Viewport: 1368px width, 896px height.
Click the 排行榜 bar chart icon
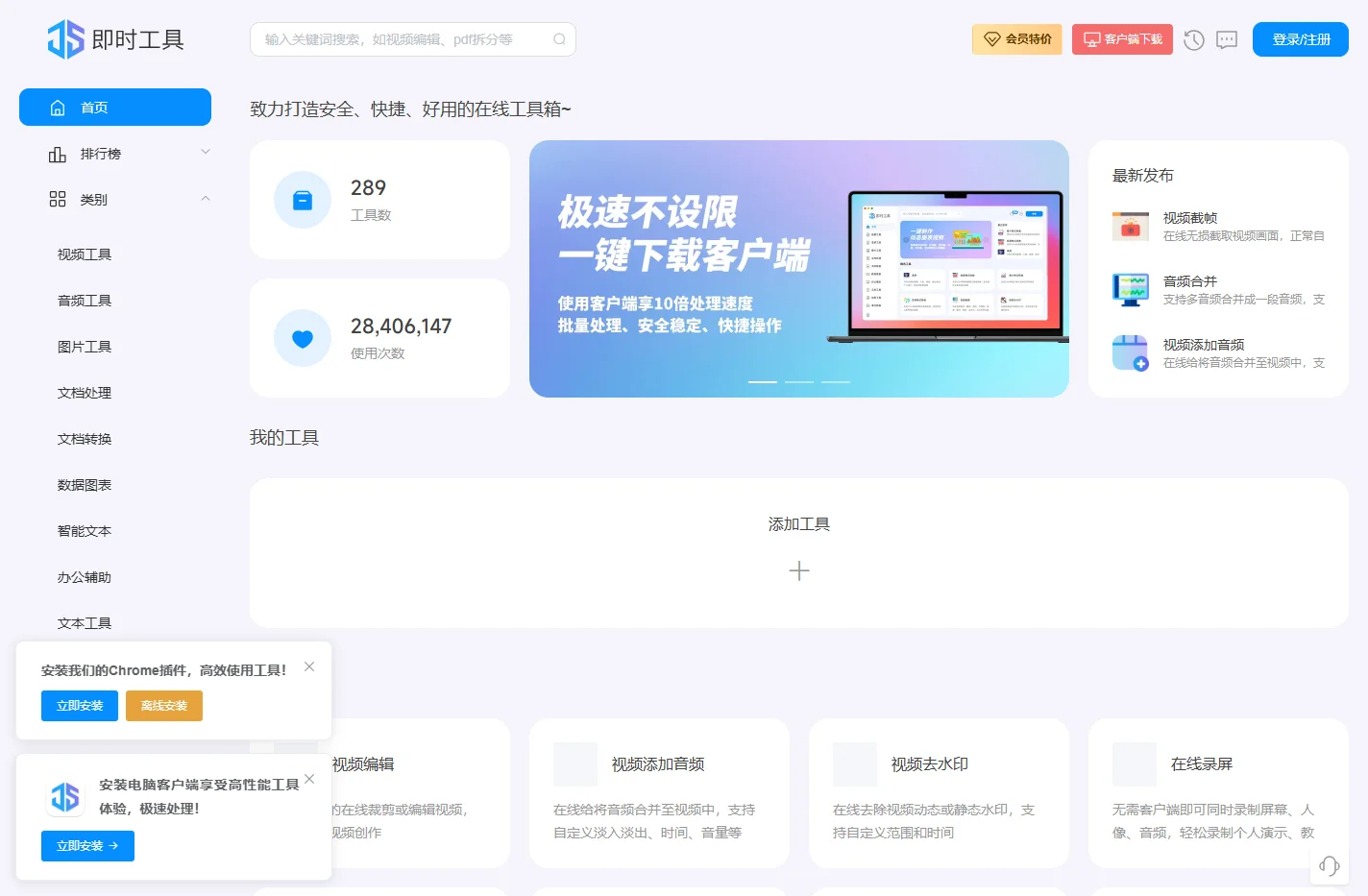click(x=58, y=154)
